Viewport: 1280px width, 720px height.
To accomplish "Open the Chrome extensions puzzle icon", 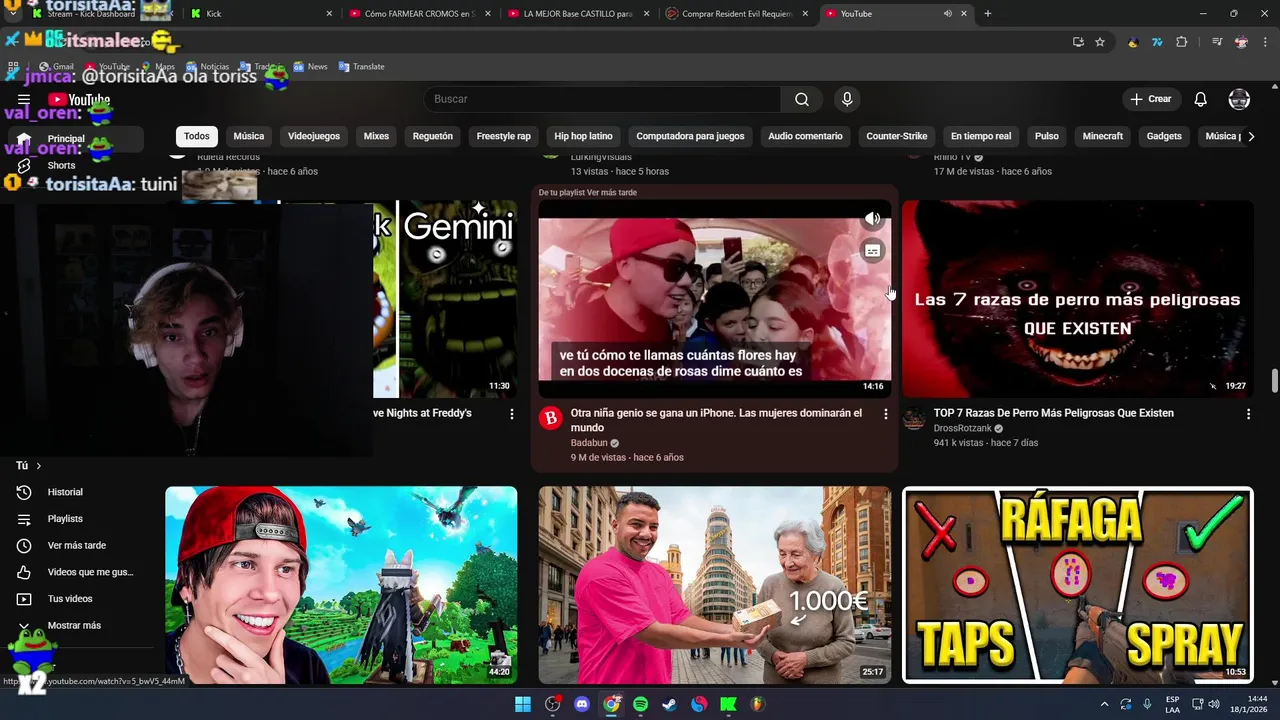I will point(1182,42).
